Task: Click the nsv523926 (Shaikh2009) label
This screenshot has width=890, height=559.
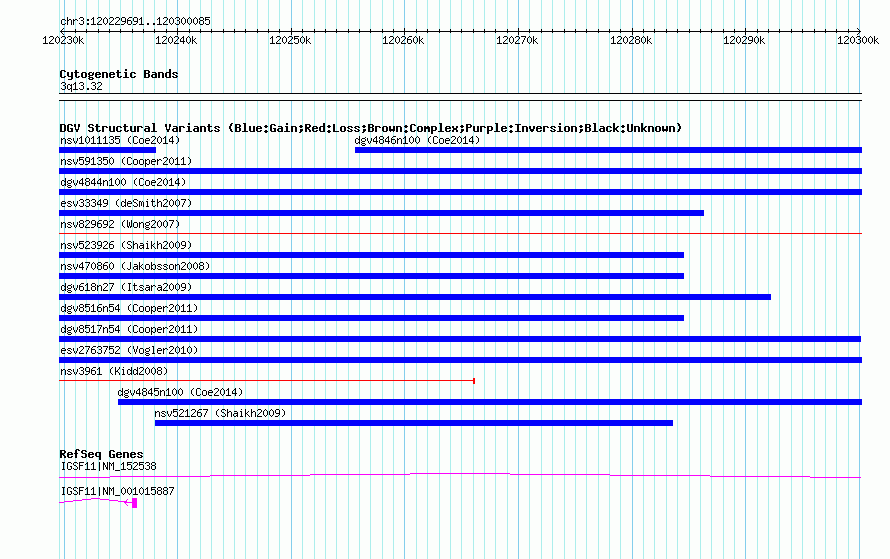Action: [x=126, y=245]
